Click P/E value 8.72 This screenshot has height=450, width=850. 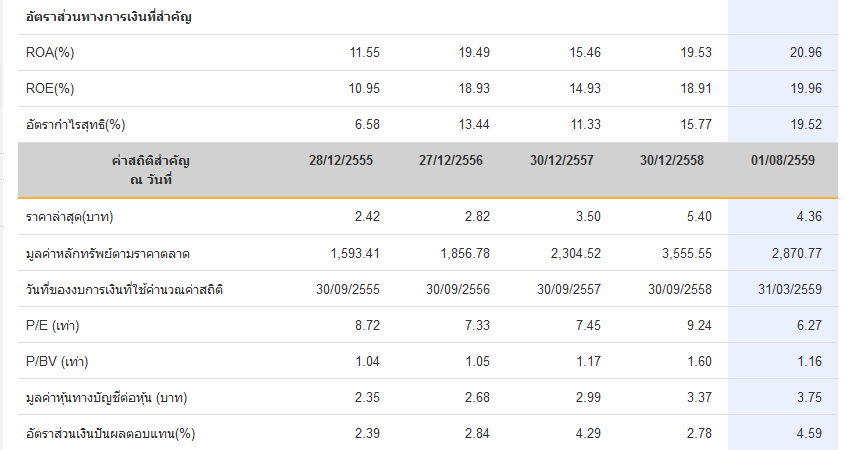[x=367, y=325]
